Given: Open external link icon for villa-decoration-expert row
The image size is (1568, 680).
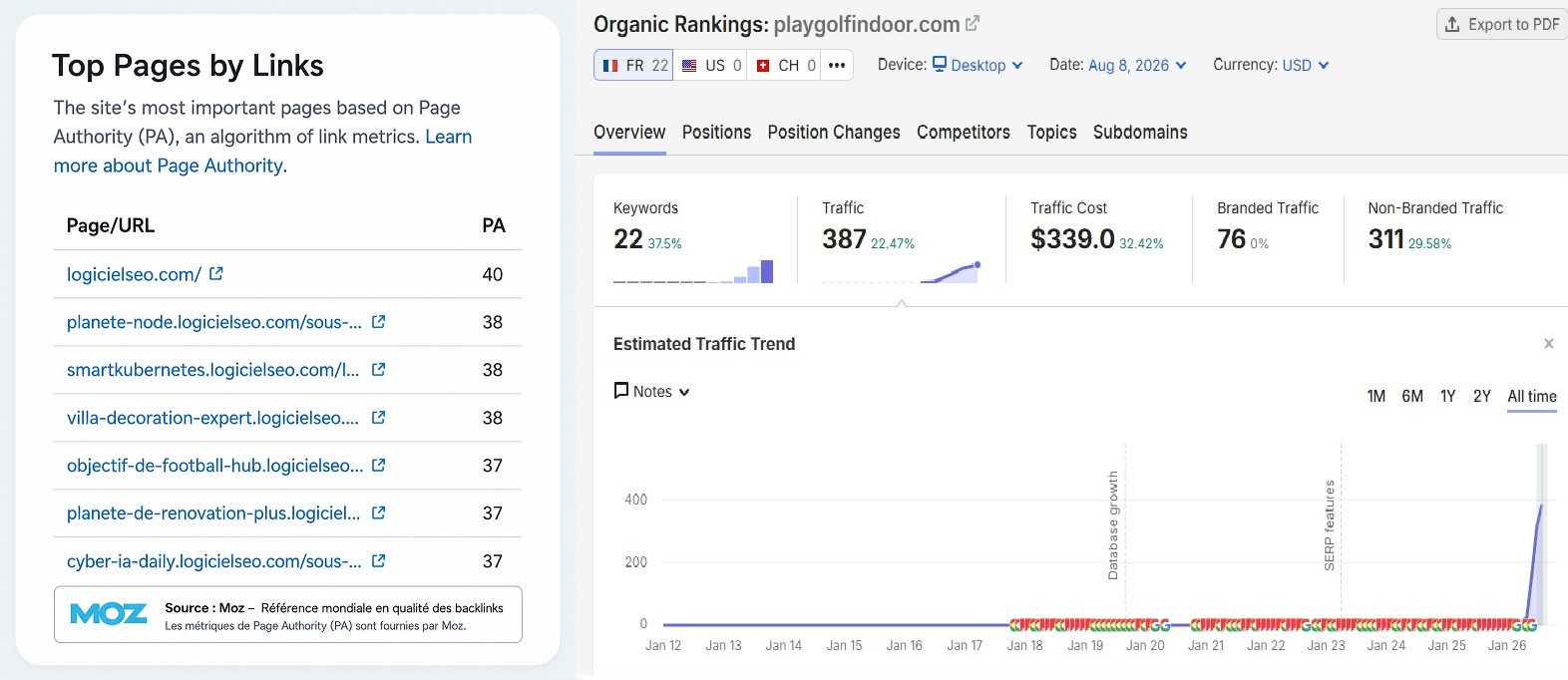Looking at the screenshot, I should [378, 418].
